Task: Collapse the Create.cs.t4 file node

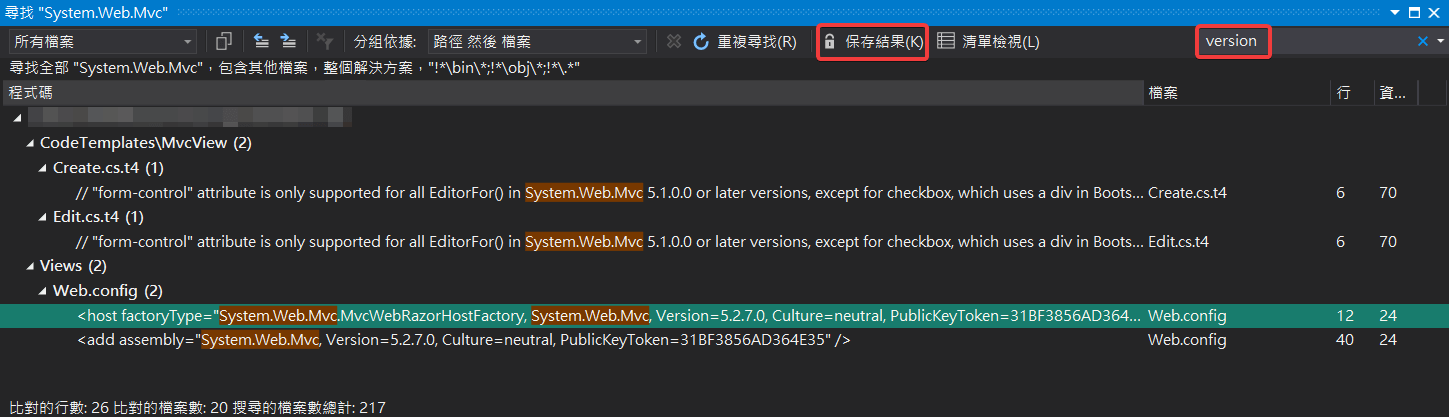Action: pyautogui.click(x=43, y=168)
